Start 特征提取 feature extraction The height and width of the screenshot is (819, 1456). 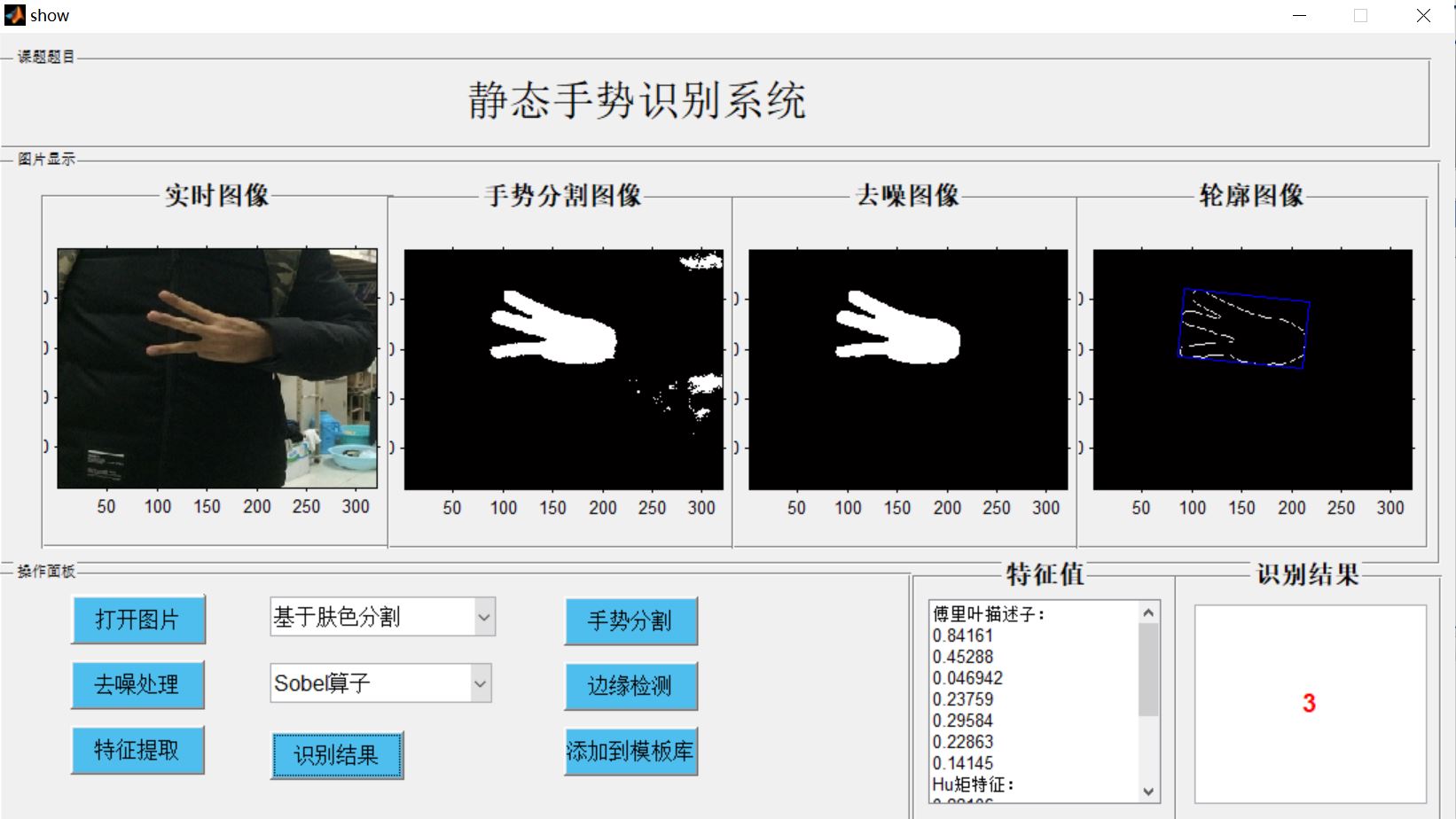click(x=137, y=750)
